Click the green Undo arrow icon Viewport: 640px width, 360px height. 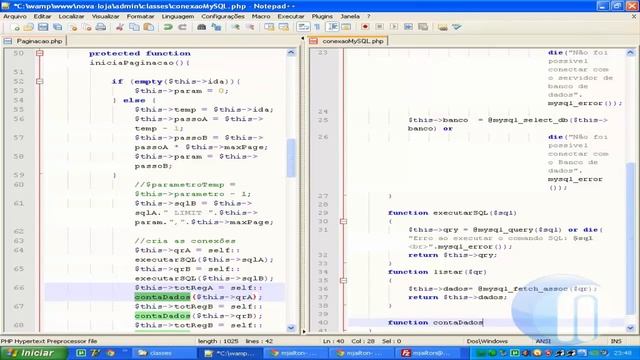coord(168,27)
